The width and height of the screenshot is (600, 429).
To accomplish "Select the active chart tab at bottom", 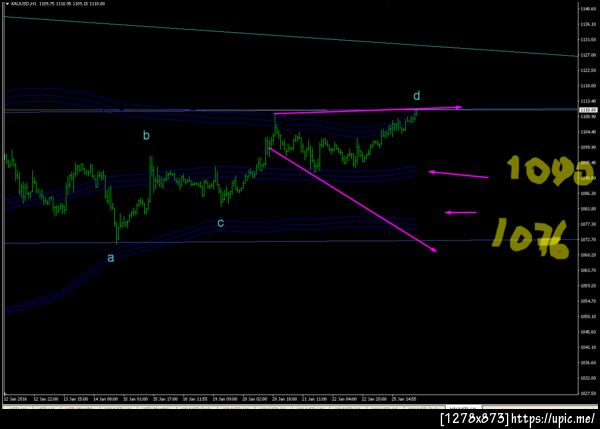I will 463,408.
